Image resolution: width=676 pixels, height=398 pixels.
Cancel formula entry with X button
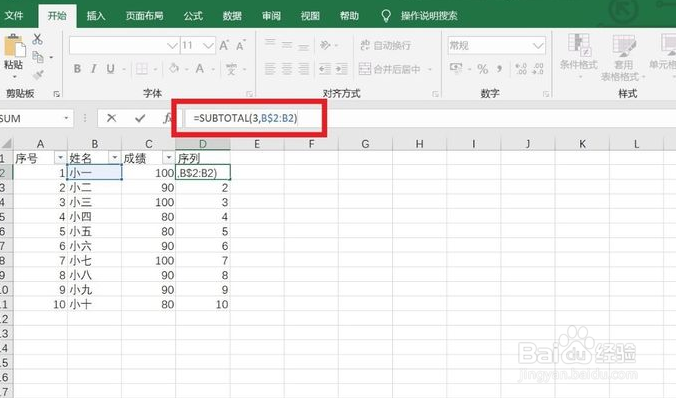coord(111,118)
